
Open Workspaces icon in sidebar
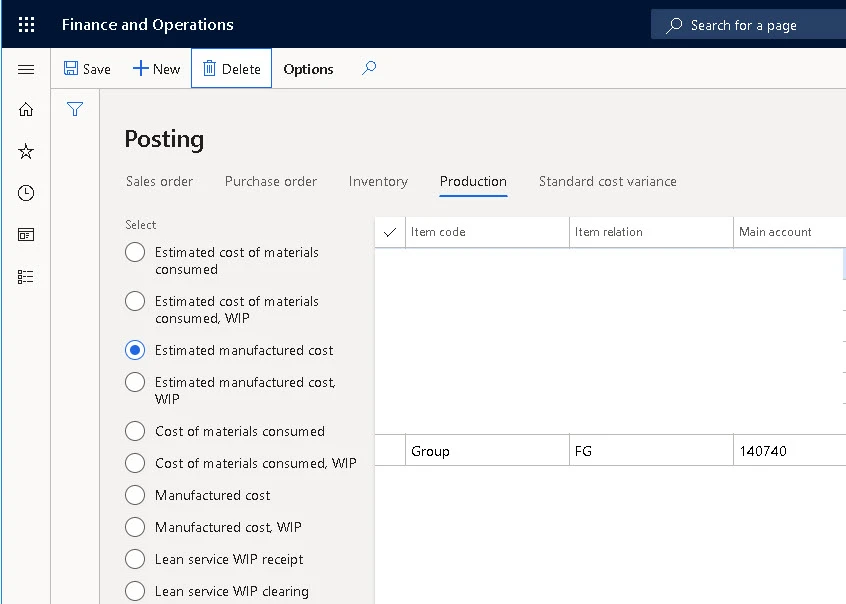[26, 235]
